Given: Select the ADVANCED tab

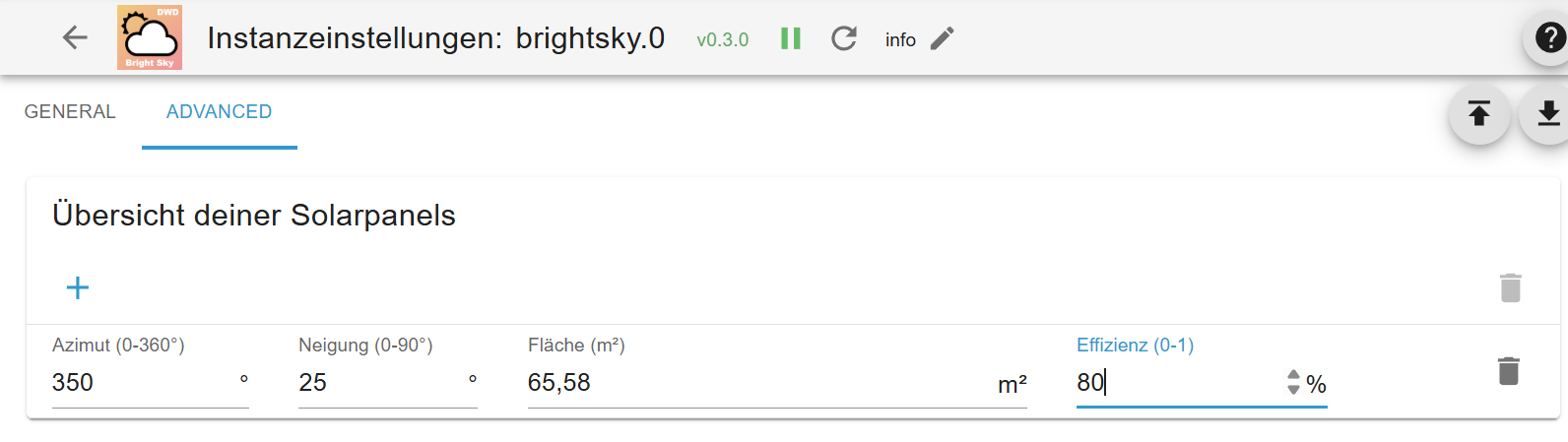Looking at the screenshot, I should tap(219, 112).
